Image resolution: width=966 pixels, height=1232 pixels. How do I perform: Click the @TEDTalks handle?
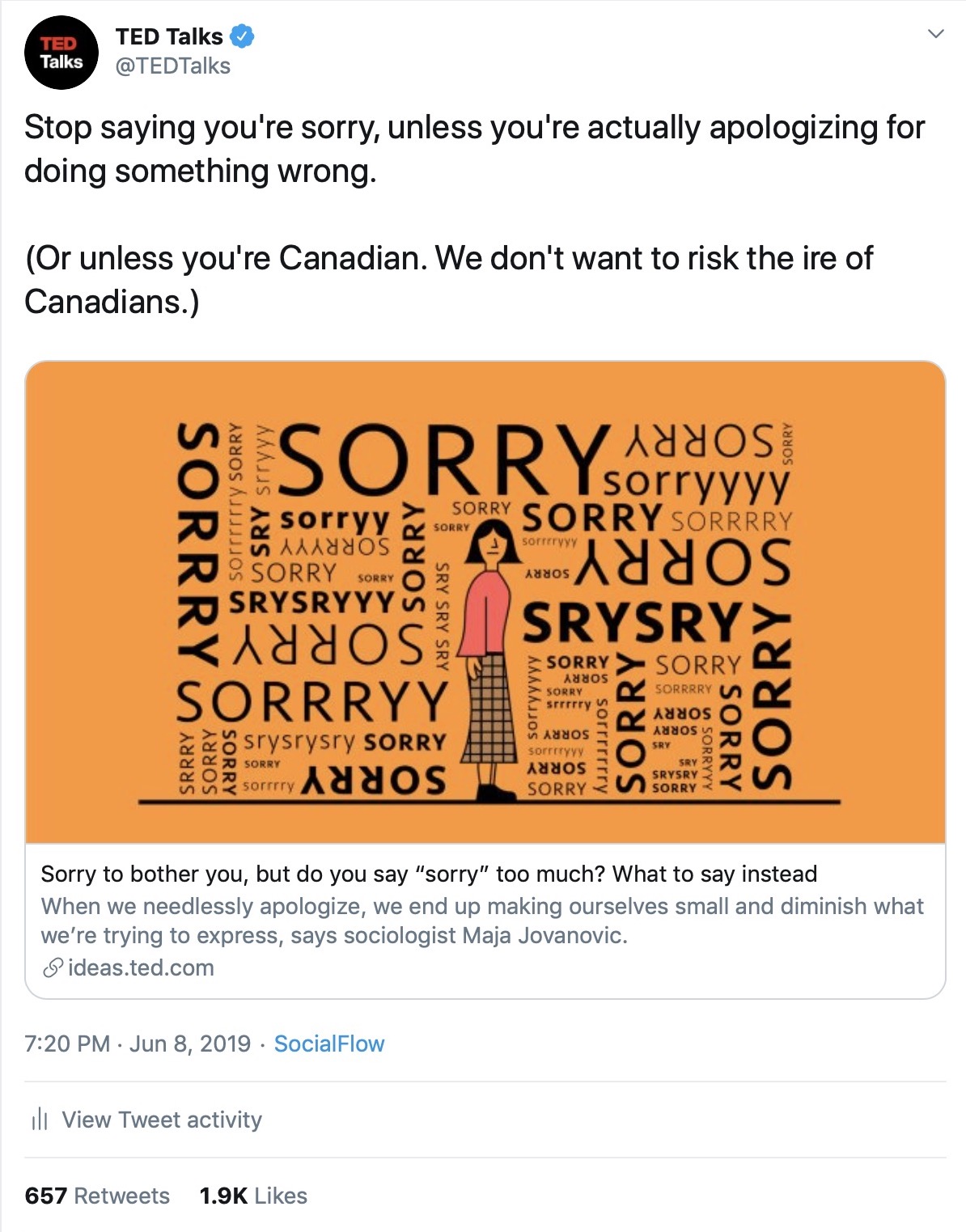(x=173, y=66)
